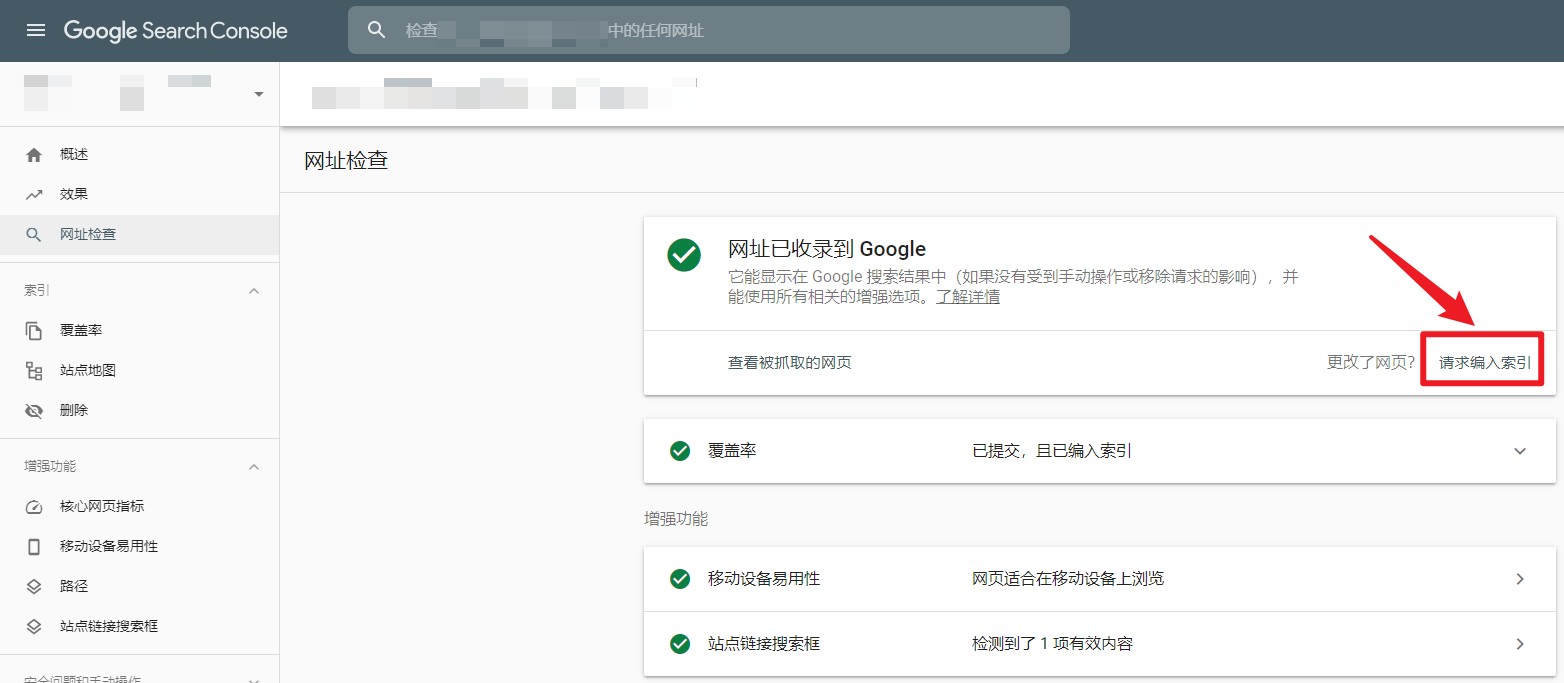1564x683 pixels.
Task: Open 移动设备易用性 from the sidebar
Action: pos(140,547)
